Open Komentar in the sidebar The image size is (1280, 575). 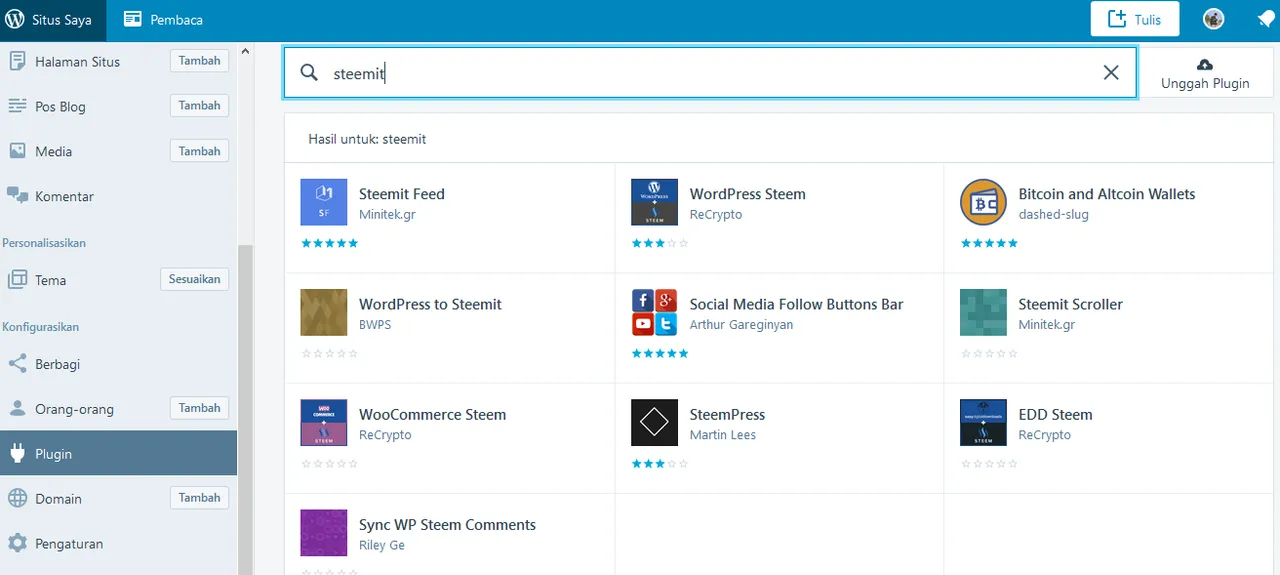[64, 196]
